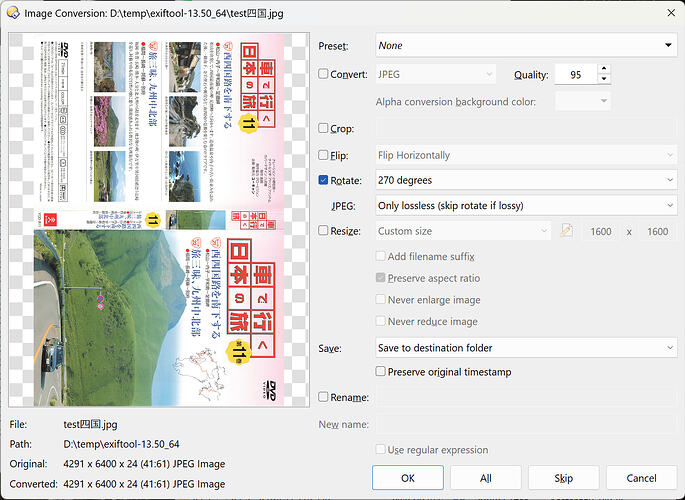685x500 pixels.
Task: Enable the Flip checkbox
Action: (323, 155)
